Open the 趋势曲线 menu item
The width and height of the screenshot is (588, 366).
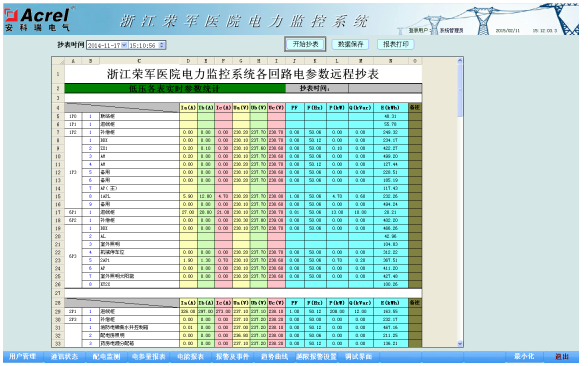(274, 357)
